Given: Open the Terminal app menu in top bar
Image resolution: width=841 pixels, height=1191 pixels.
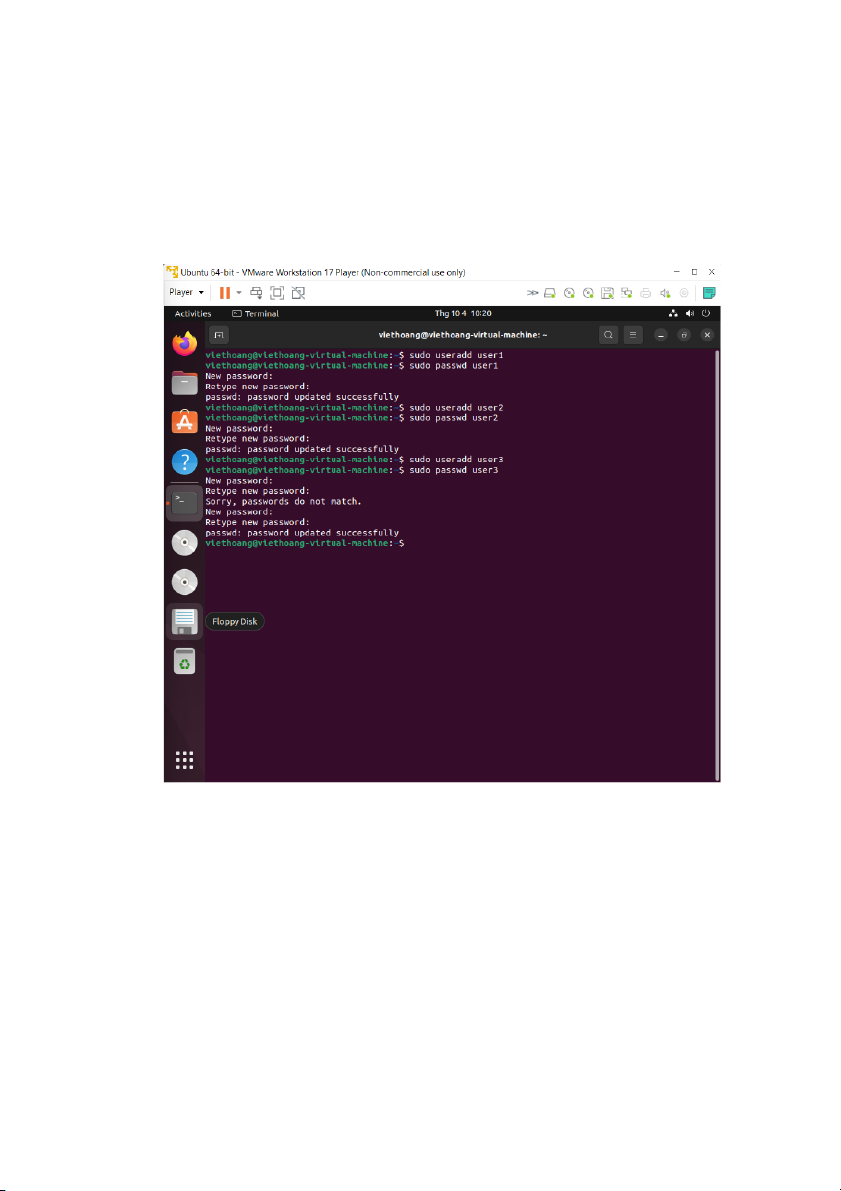Looking at the screenshot, I should click(256, 314).
